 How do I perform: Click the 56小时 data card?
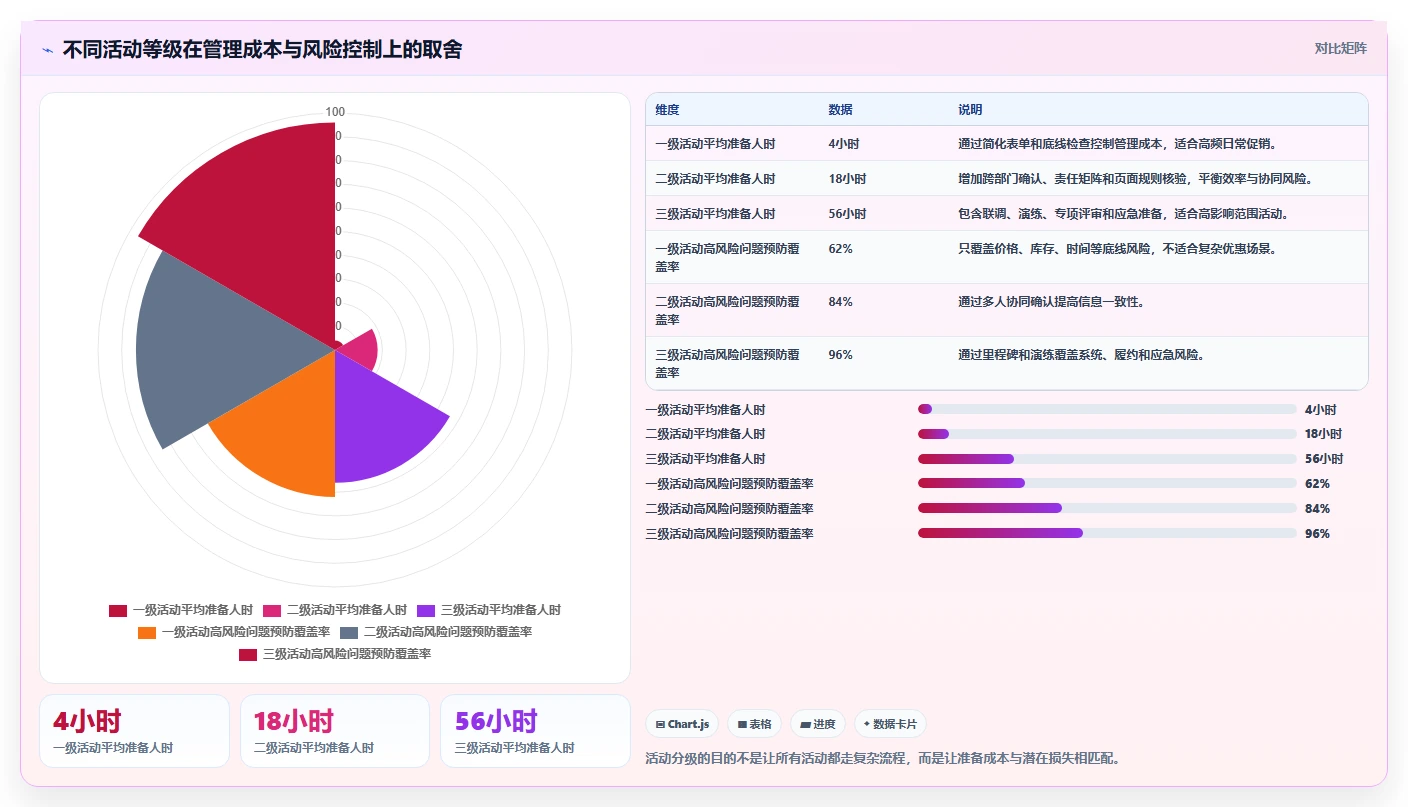pos(535,731)
